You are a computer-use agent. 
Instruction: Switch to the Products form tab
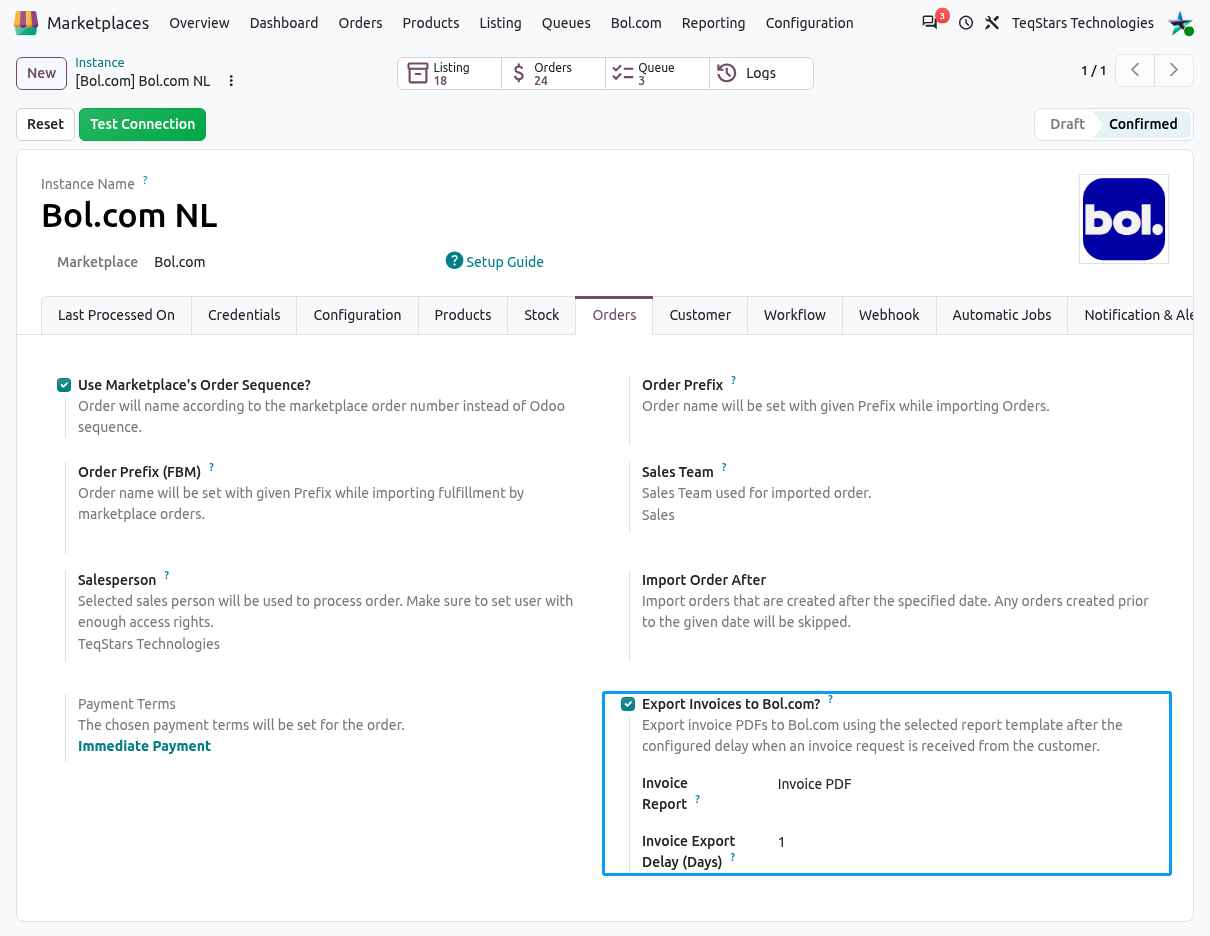[463, 315]
